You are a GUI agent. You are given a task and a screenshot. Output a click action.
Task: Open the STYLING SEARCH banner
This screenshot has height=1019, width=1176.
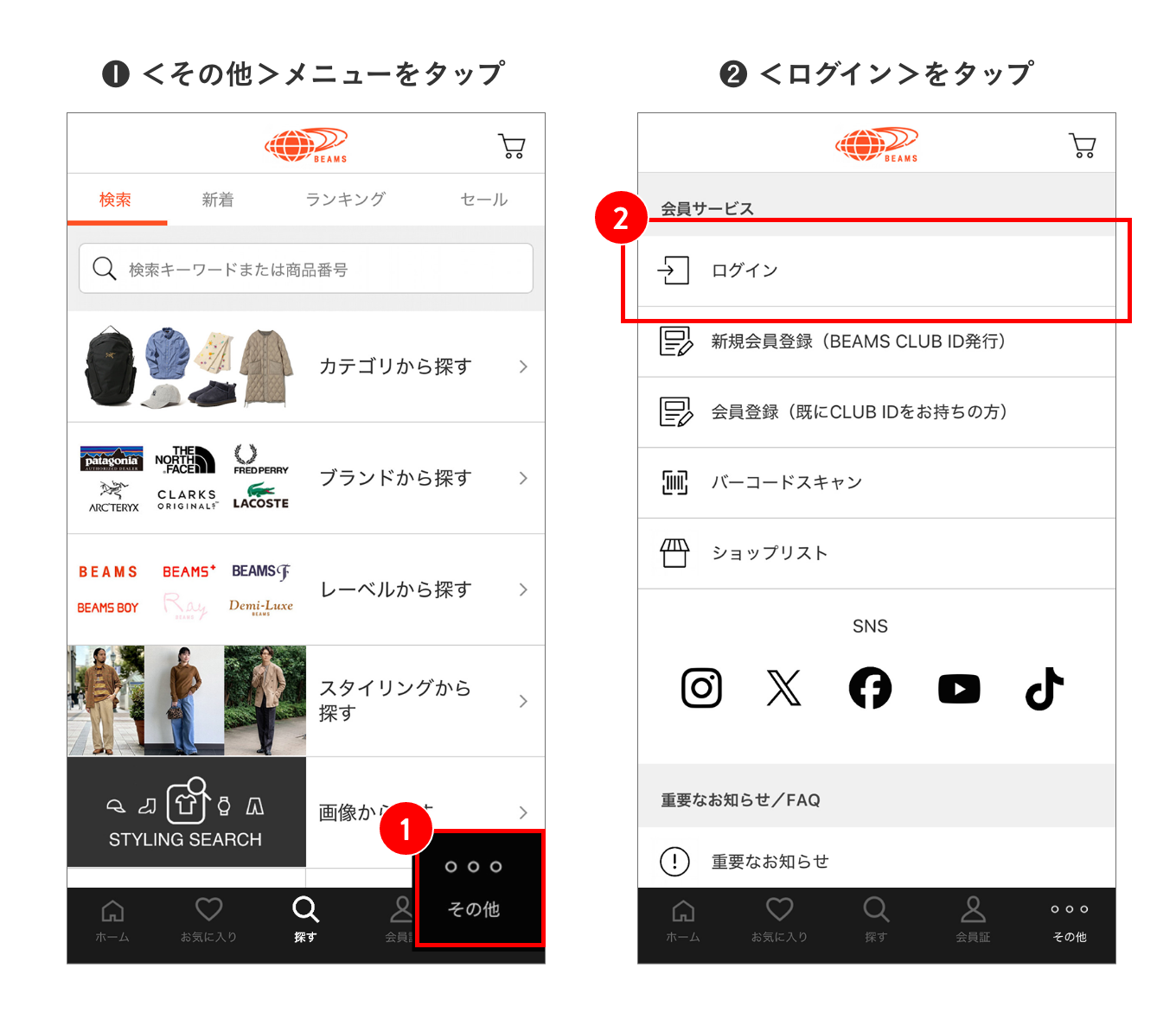pos(186,812)
